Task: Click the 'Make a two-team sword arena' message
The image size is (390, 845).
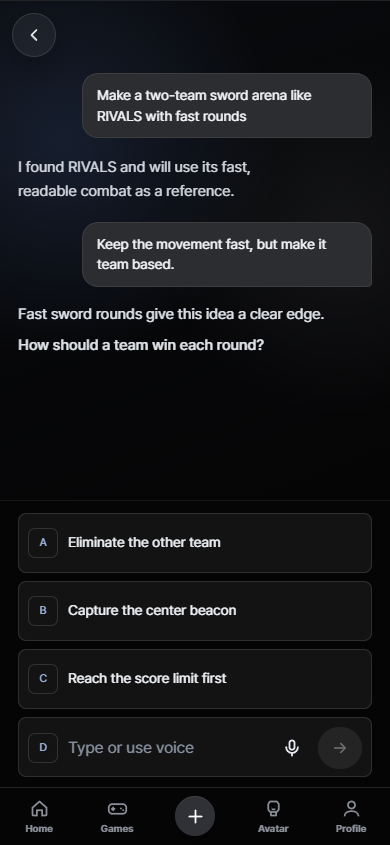Action: [227, 106]
